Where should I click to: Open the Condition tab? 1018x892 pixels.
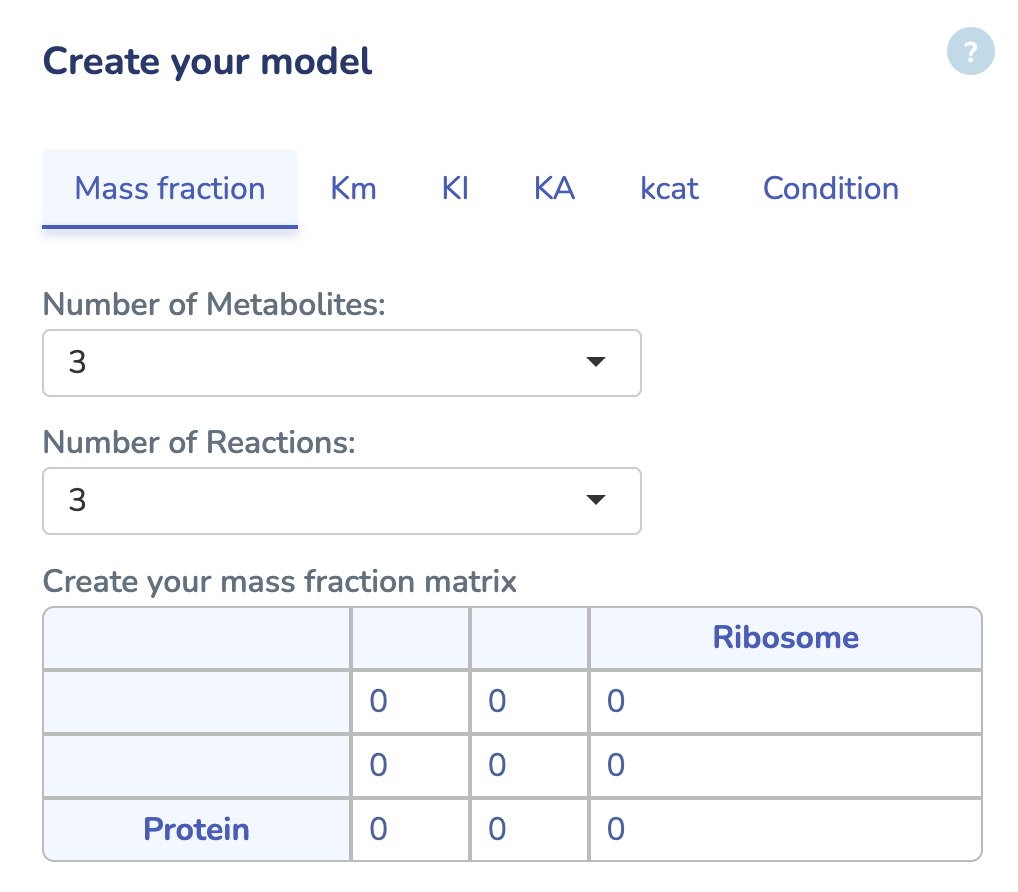click(830, 188)
